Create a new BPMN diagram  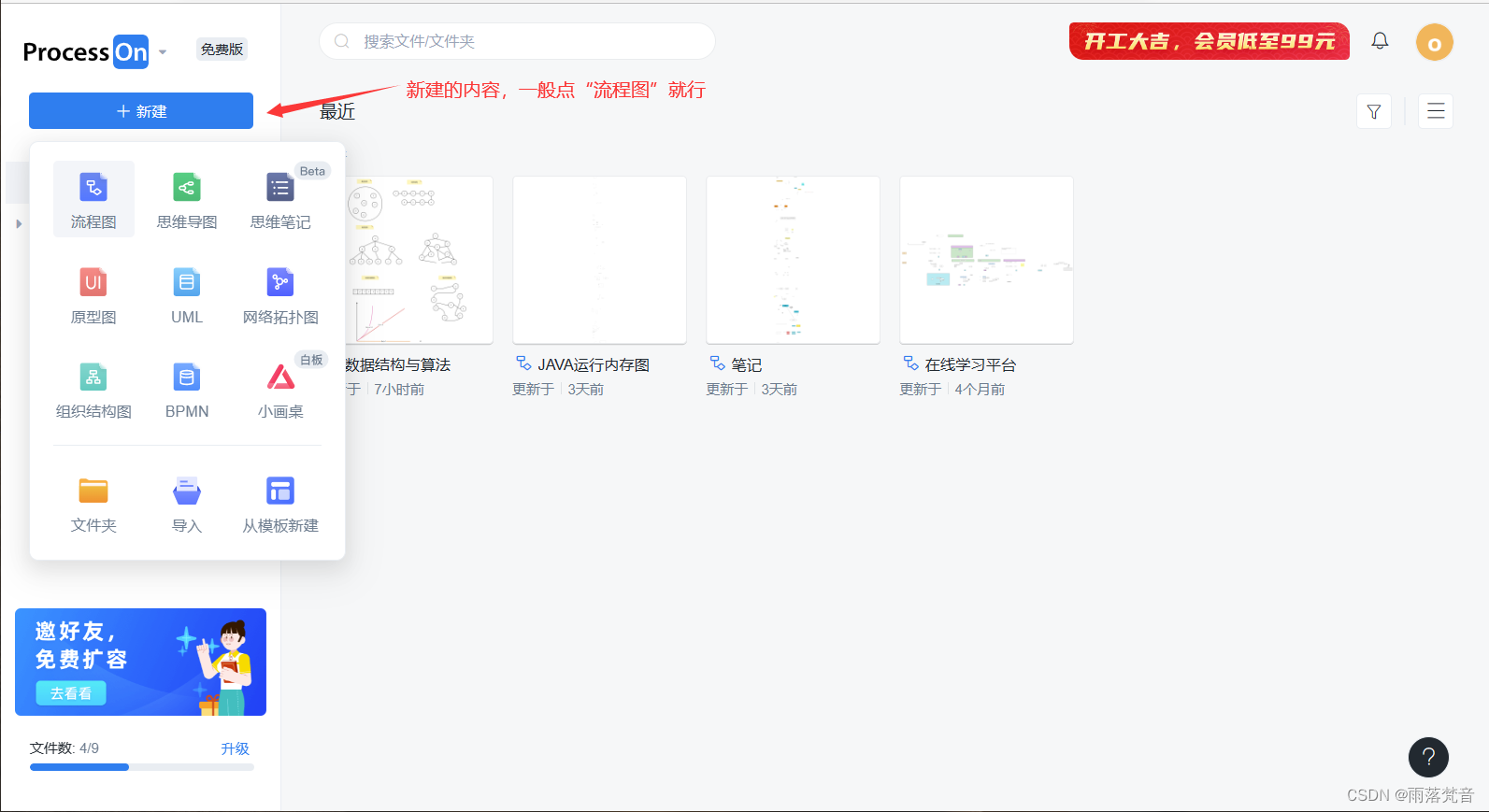click(187, 389)
